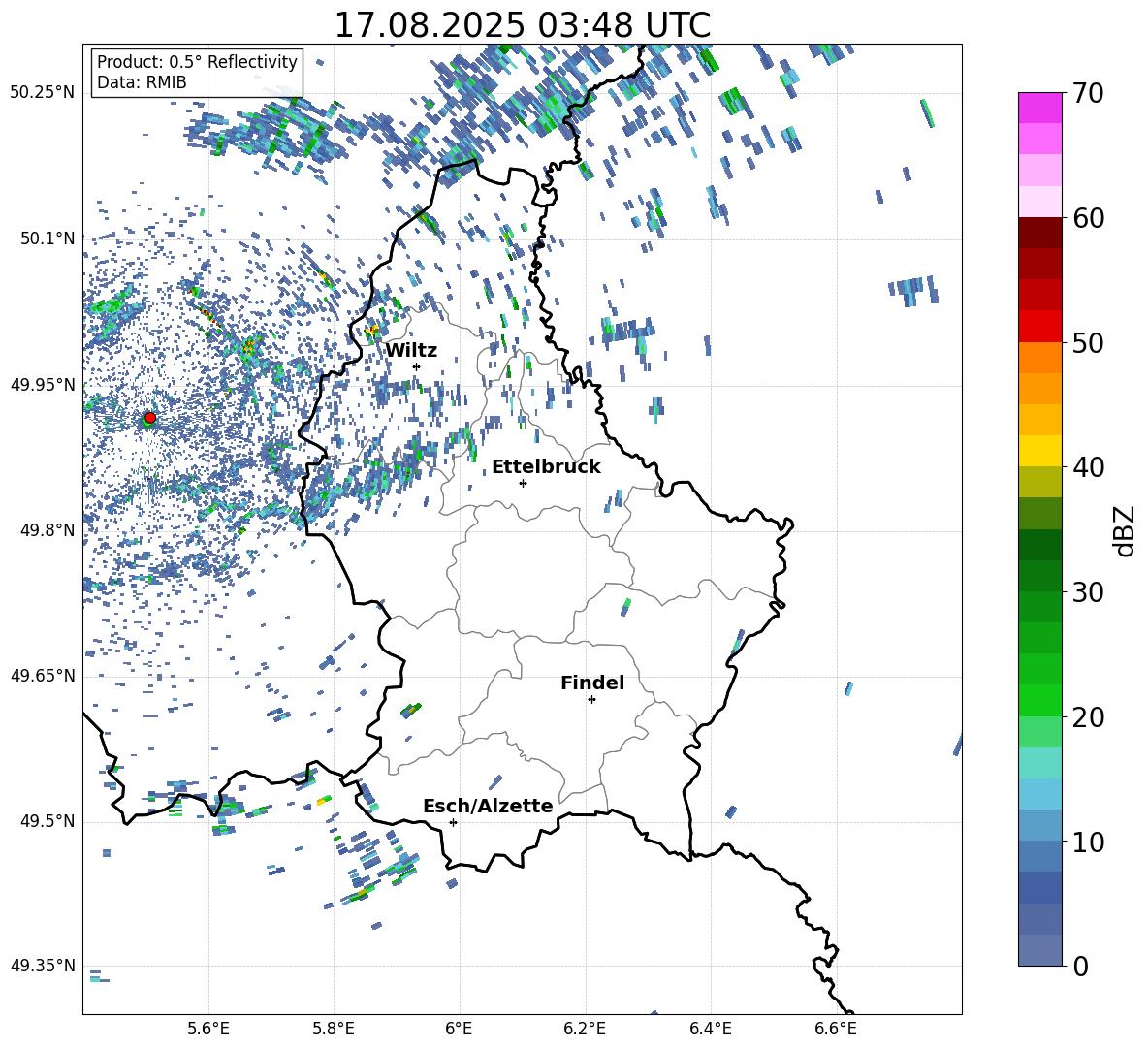Click the 'Product: 0.5° Reflectivity' text
Screen dimensions: 1148x1048
197,62
